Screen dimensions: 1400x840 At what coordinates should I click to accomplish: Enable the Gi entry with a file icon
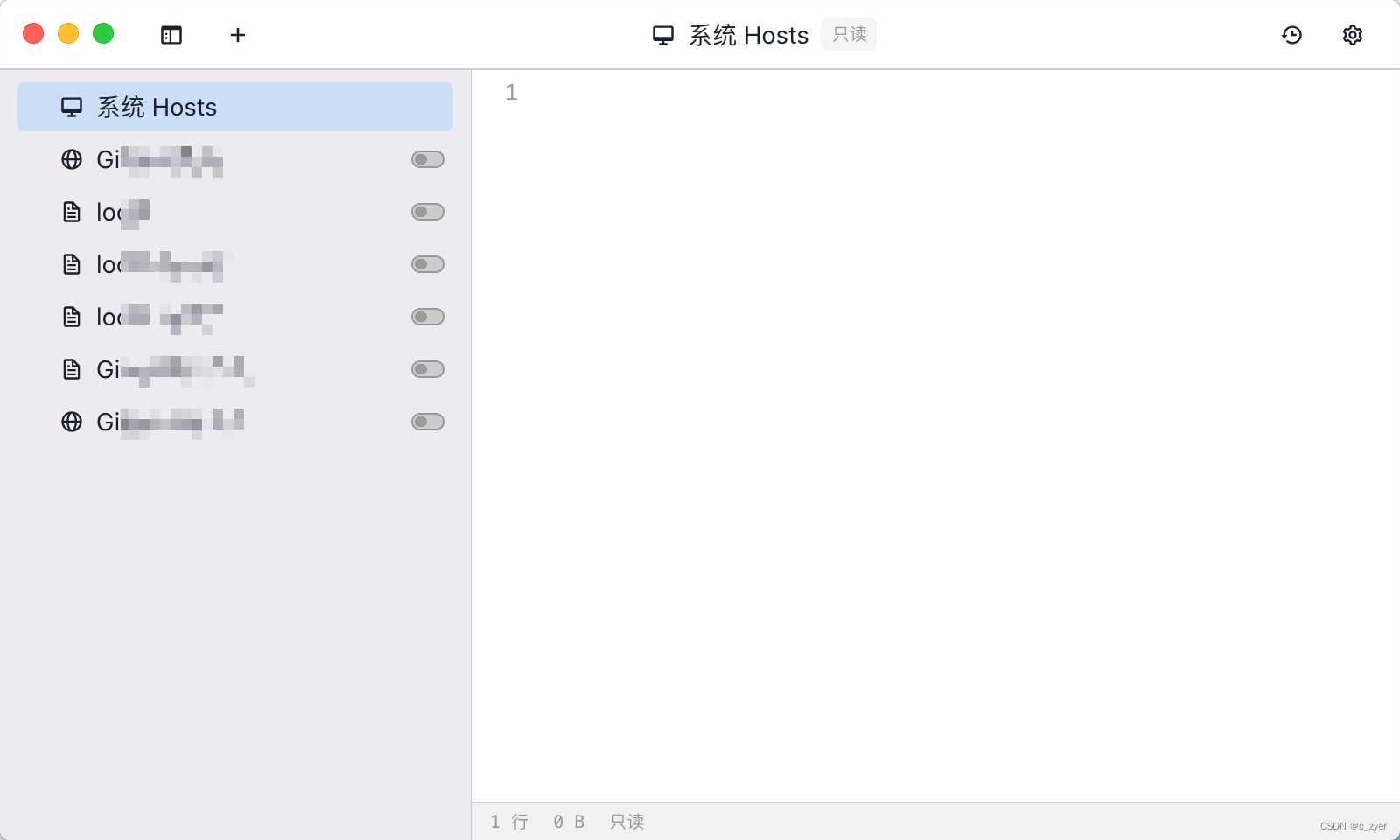(x=428, y=369)
